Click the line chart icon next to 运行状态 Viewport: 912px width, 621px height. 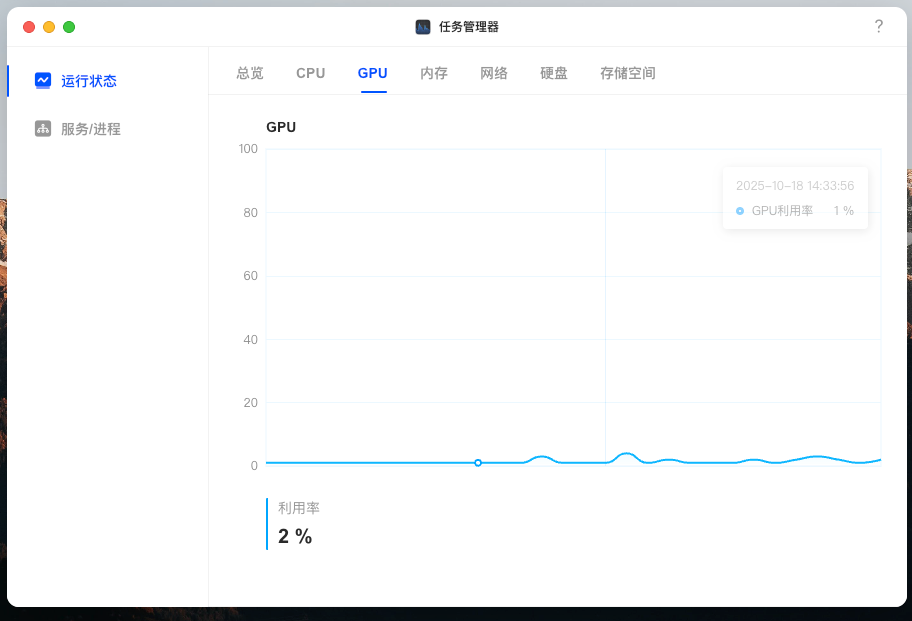pos(43,81)
